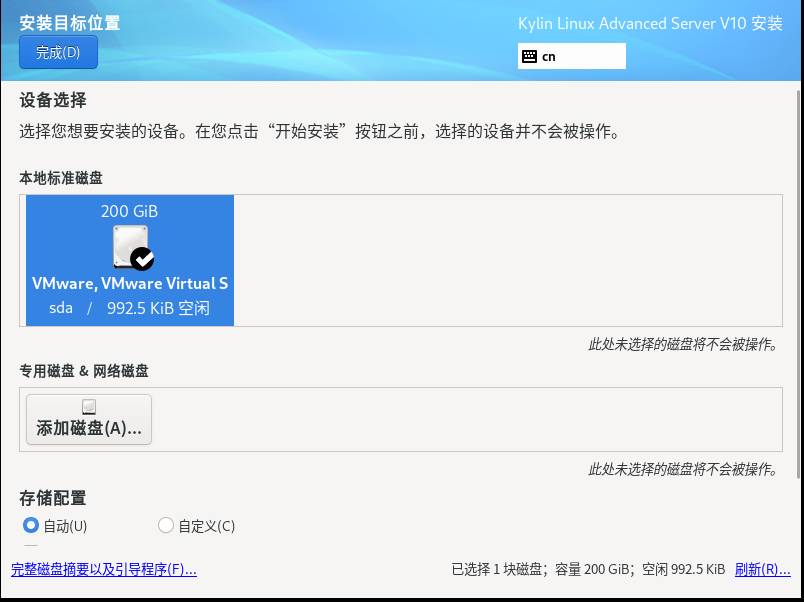Click the 专用磁盘 & 网络磁盘 section label
The height and width of the screenshot is (602, 804).
(x=84, y=371)
